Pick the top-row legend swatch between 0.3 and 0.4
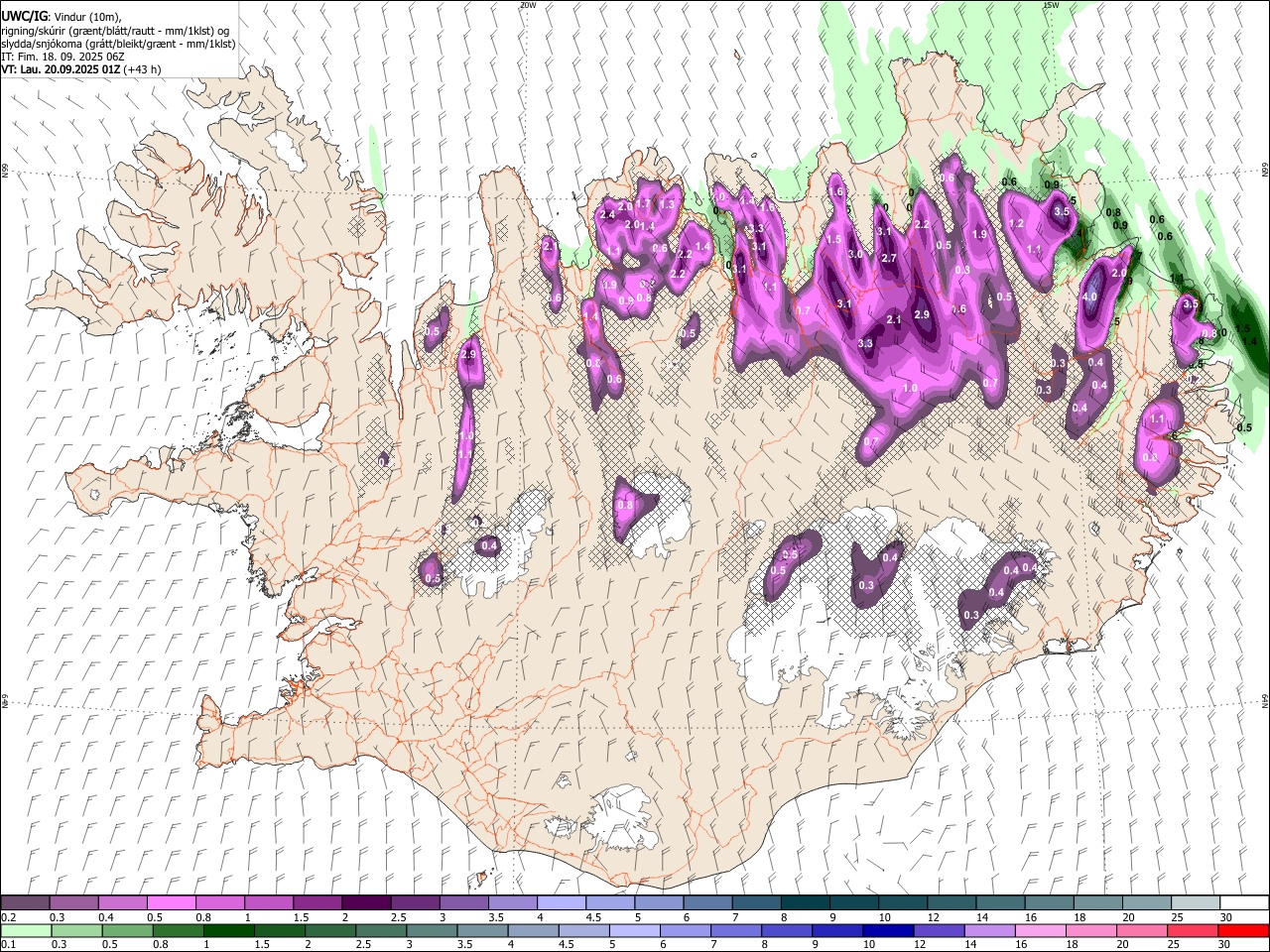Viewport: 1270px width, 952px height. tap(73, 902)
